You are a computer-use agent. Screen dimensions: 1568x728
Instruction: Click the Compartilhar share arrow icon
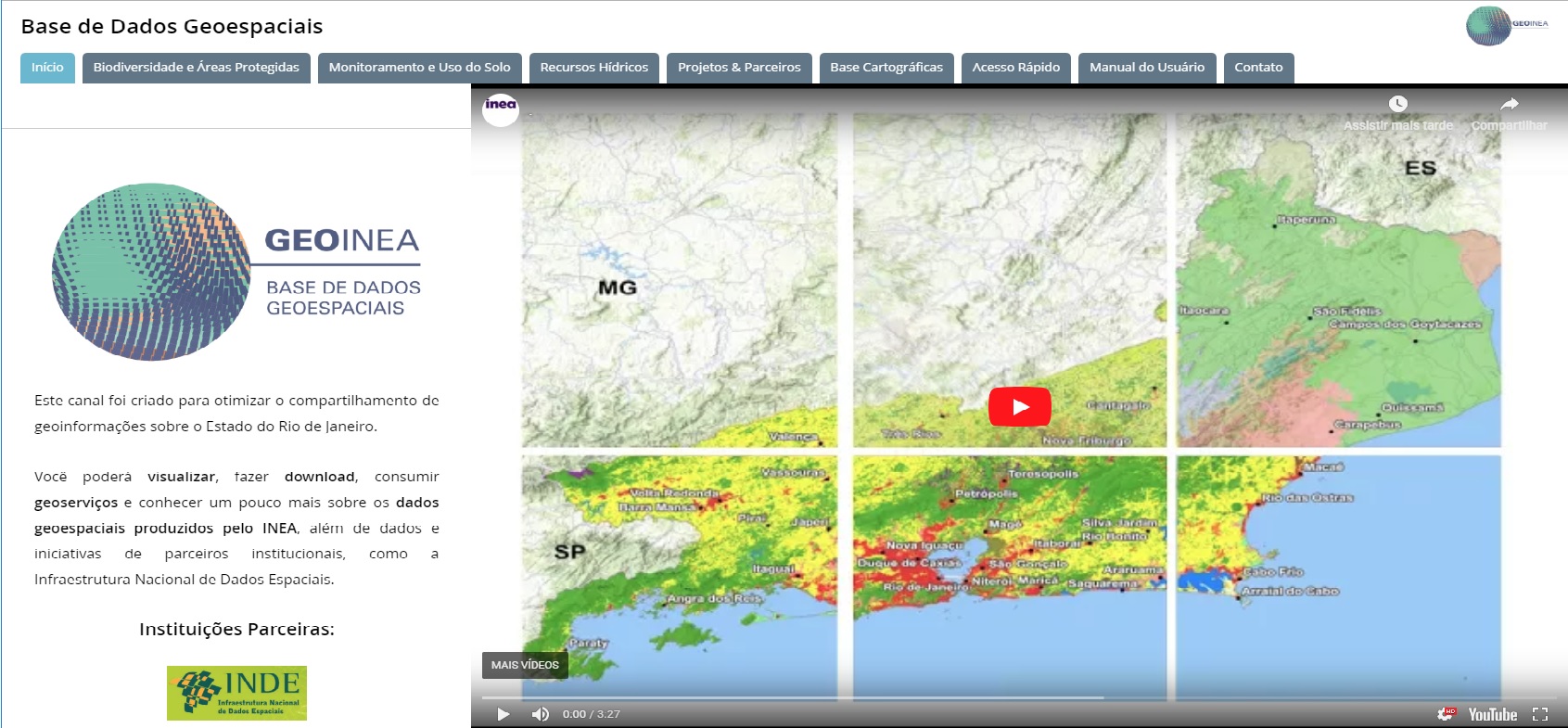(x=1510, y=104)
